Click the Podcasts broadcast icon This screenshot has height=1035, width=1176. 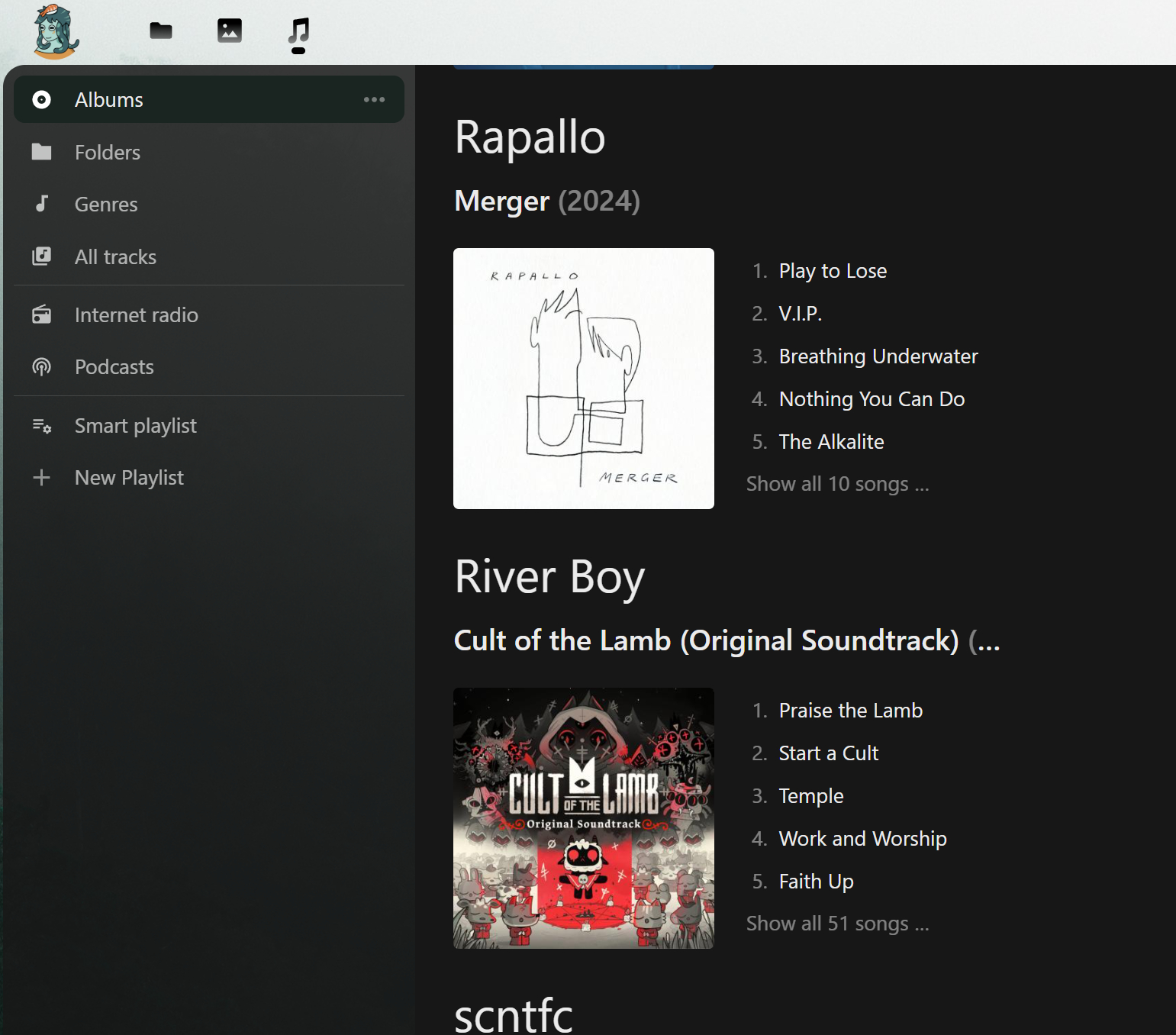coord(42,367)
